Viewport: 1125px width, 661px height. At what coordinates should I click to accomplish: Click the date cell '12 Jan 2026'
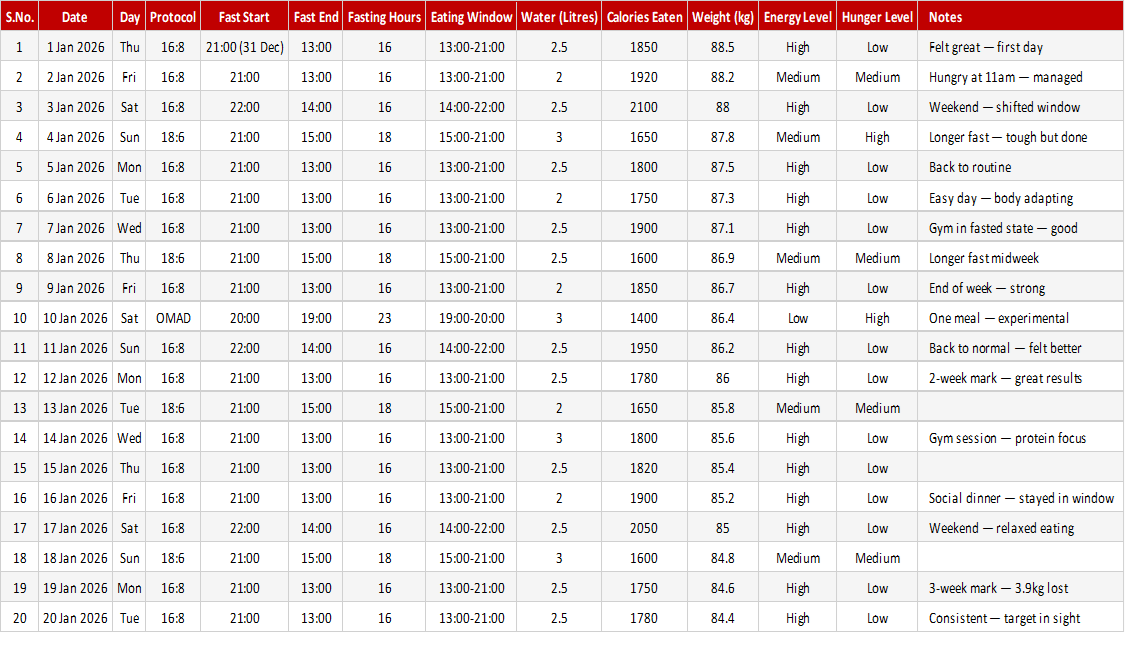[x=75, y=379]
